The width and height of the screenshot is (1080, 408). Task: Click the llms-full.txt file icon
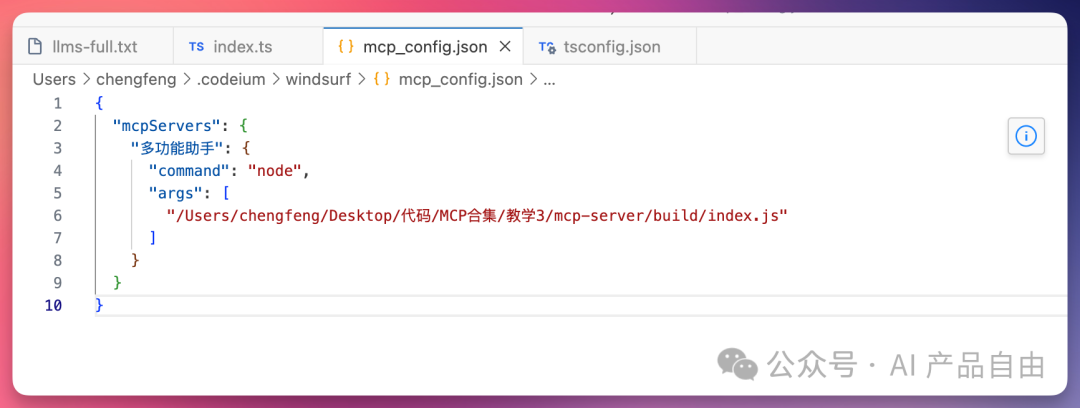coord(34,47)
